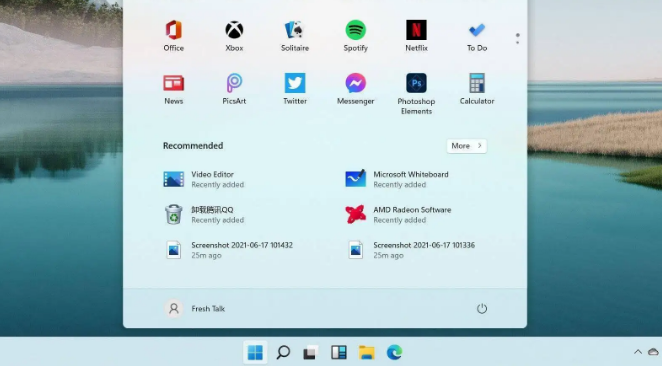The width and height of the screenshot is (662, 366).
Task: Click the OneDrive cloud tray icon
Action: [x=654, y=351]
